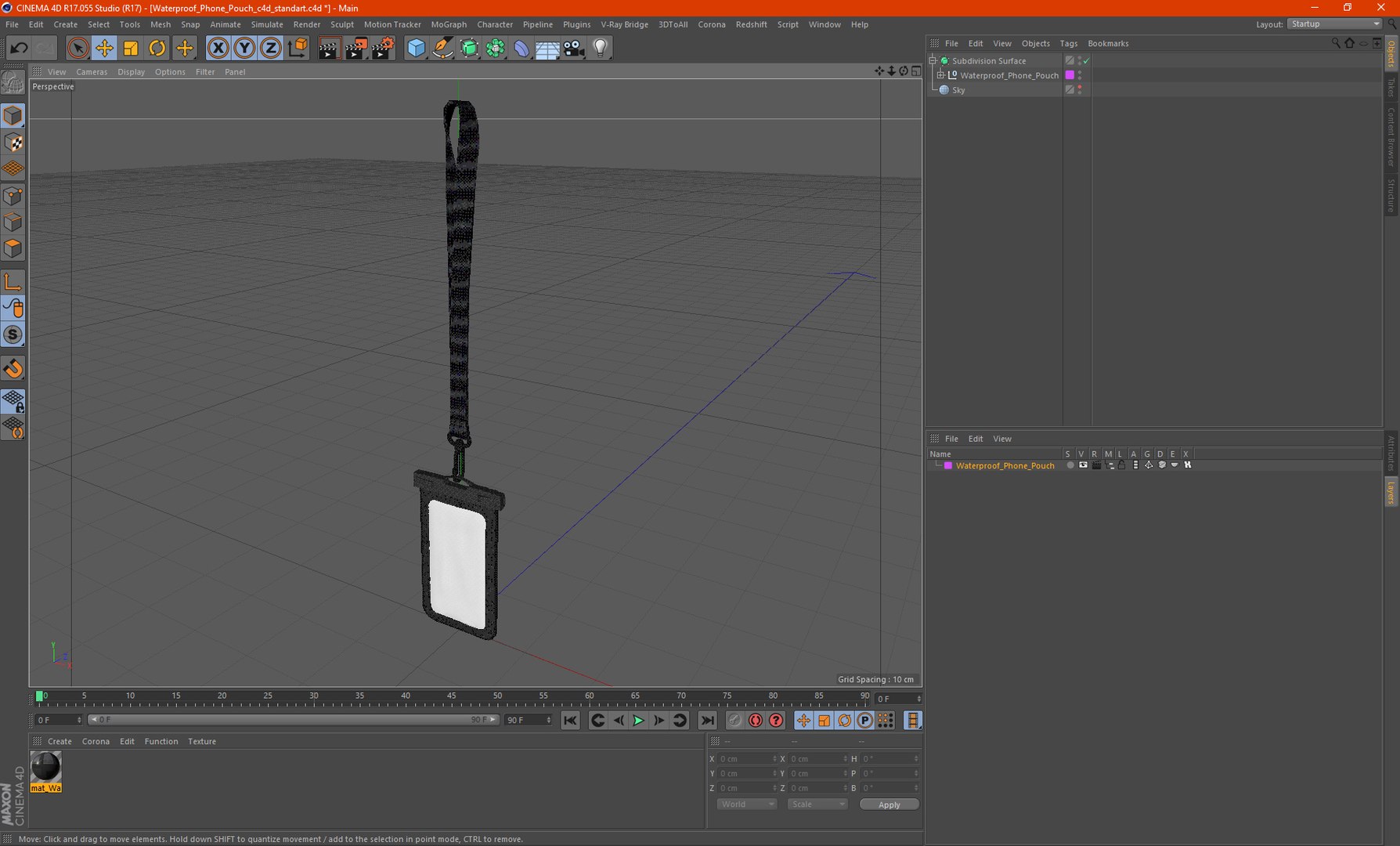
Task: Add a Camera object
Action: point(574,48)
